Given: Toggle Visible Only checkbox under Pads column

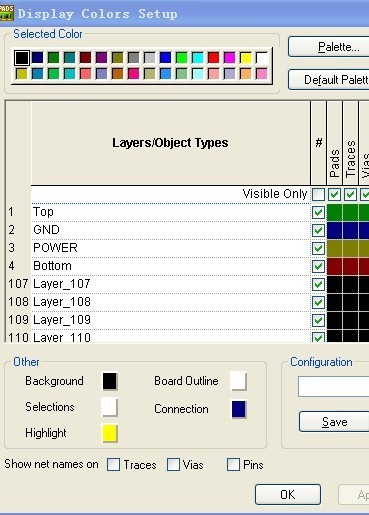Looking at the screenshot, I should 334,194.
